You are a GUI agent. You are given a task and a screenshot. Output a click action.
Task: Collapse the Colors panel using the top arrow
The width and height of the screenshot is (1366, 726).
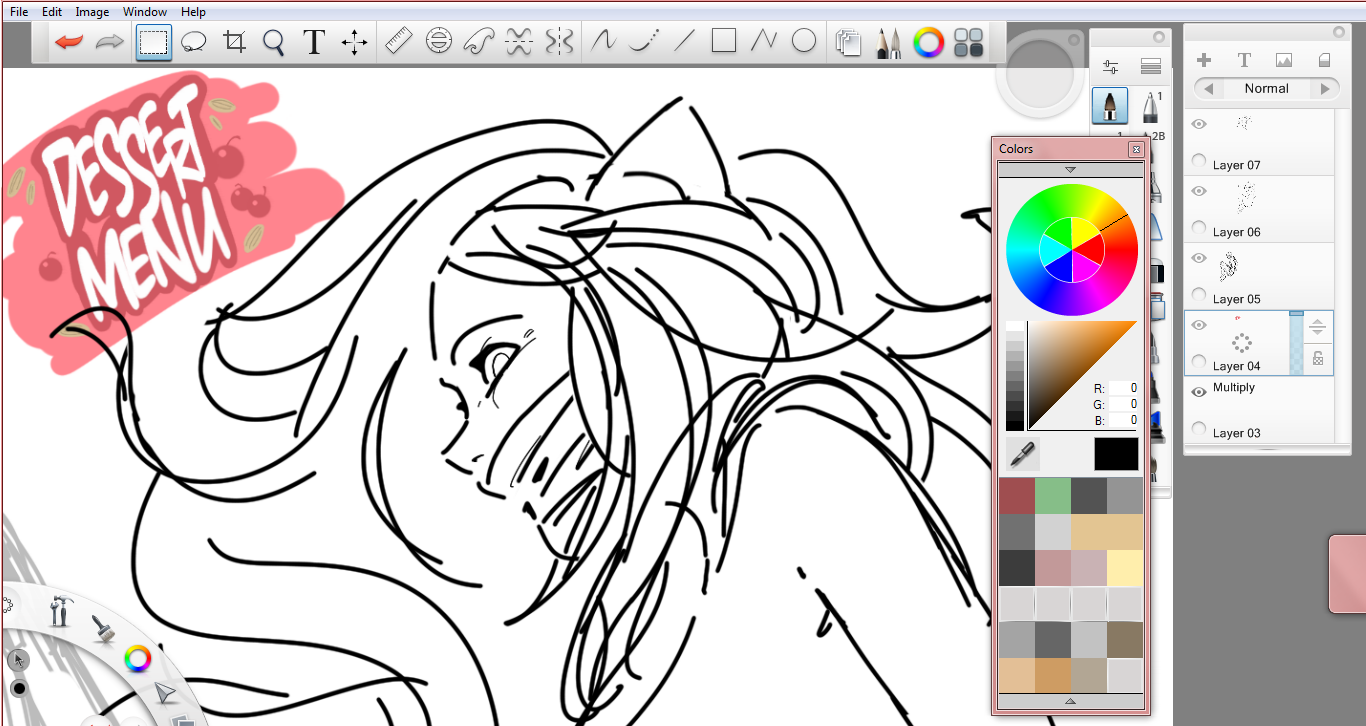1070,170
